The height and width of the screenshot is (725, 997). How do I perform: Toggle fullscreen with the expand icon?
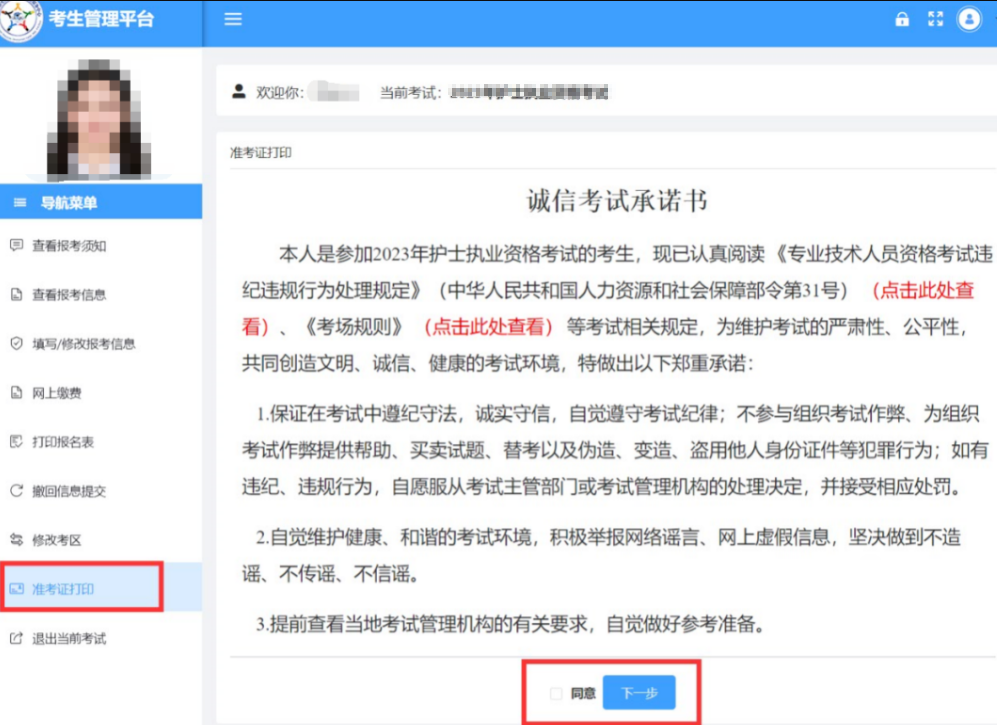point(935,19)
